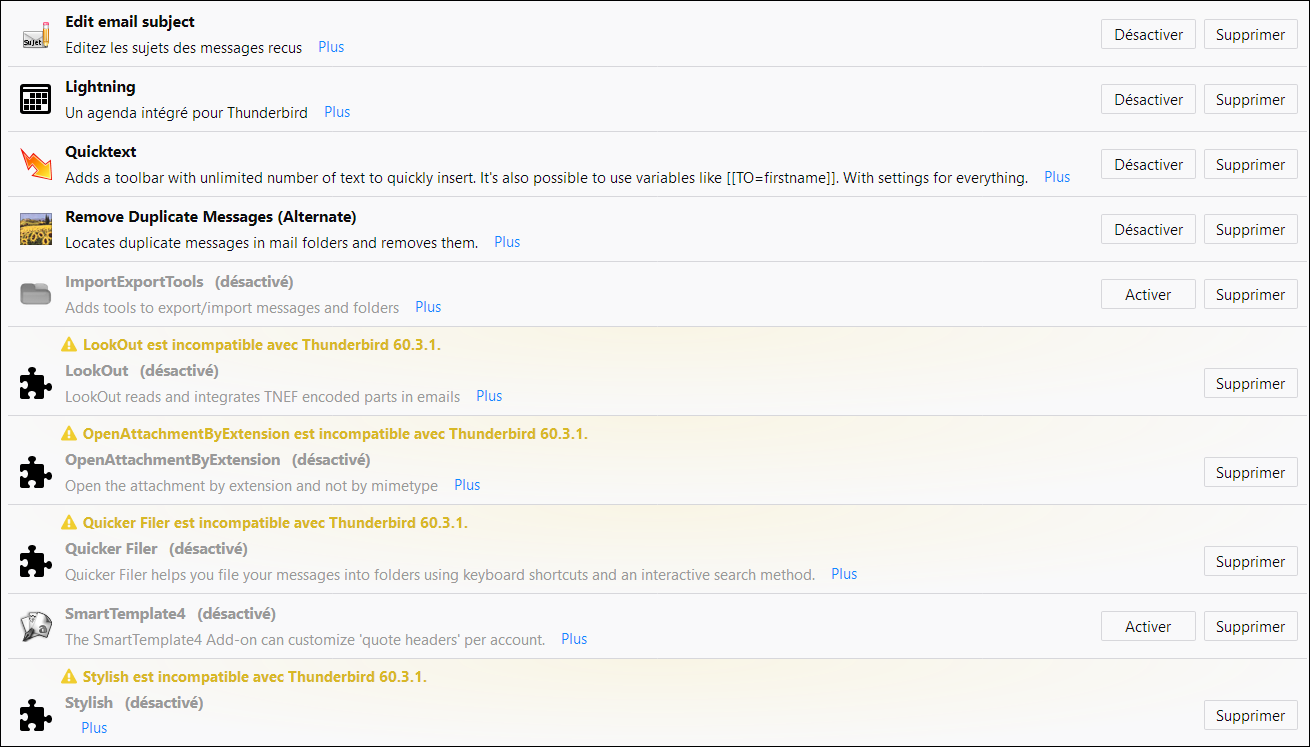Select the 'LookOut' add-on title

click(x=97, y=371)
